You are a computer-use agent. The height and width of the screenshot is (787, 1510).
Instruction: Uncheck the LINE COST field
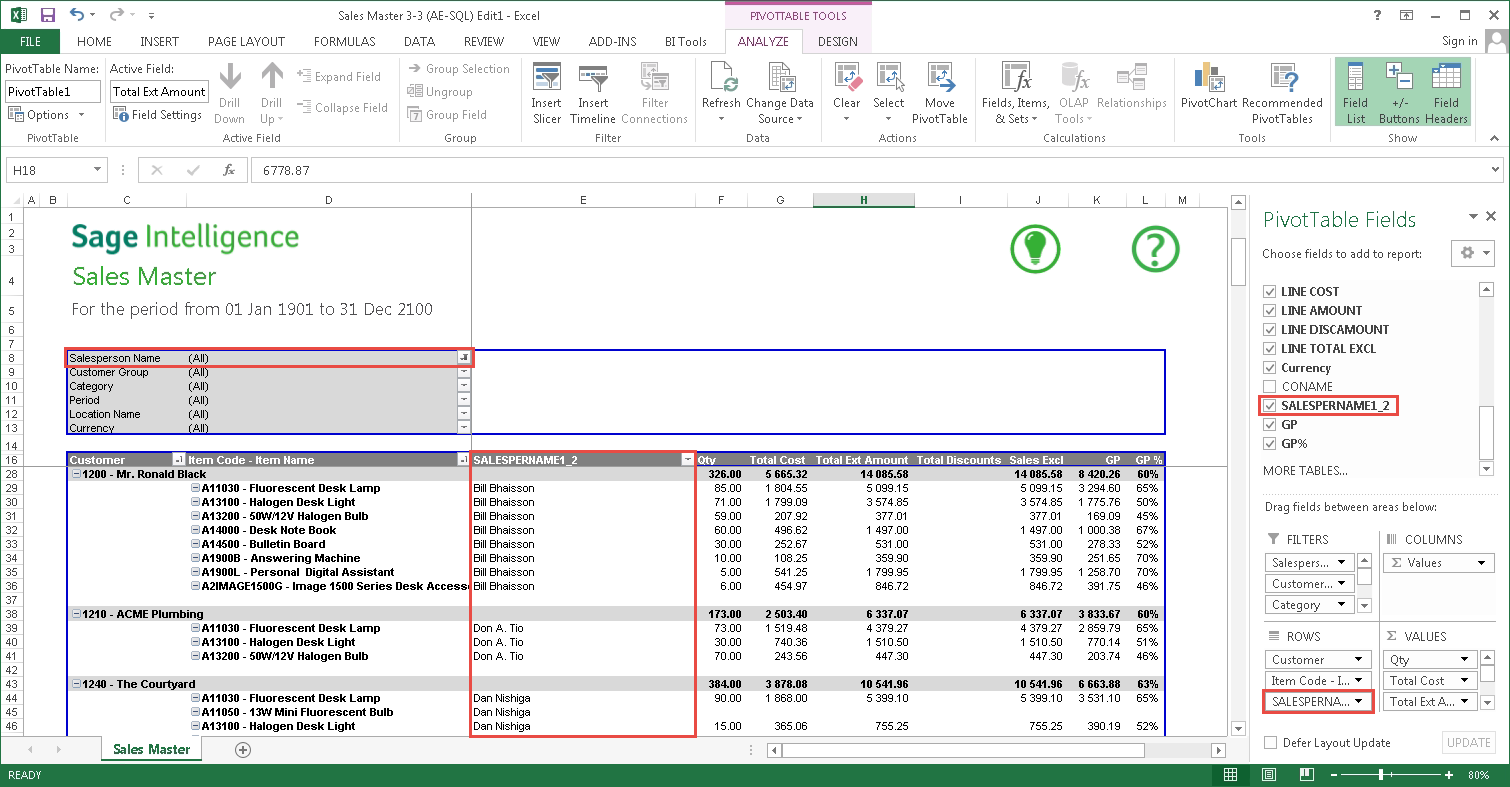click(1270, 292)
